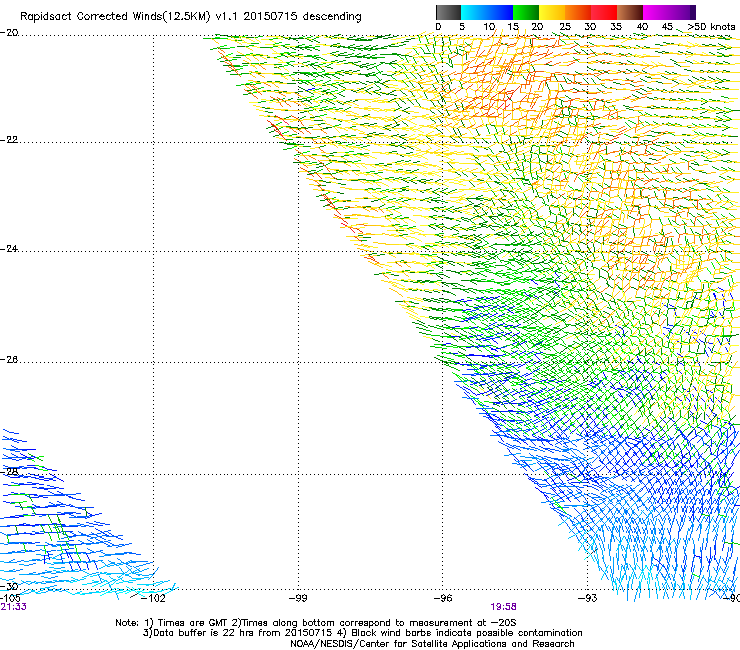
Task: Click the legend label '30'
Action: click(590, 27)
